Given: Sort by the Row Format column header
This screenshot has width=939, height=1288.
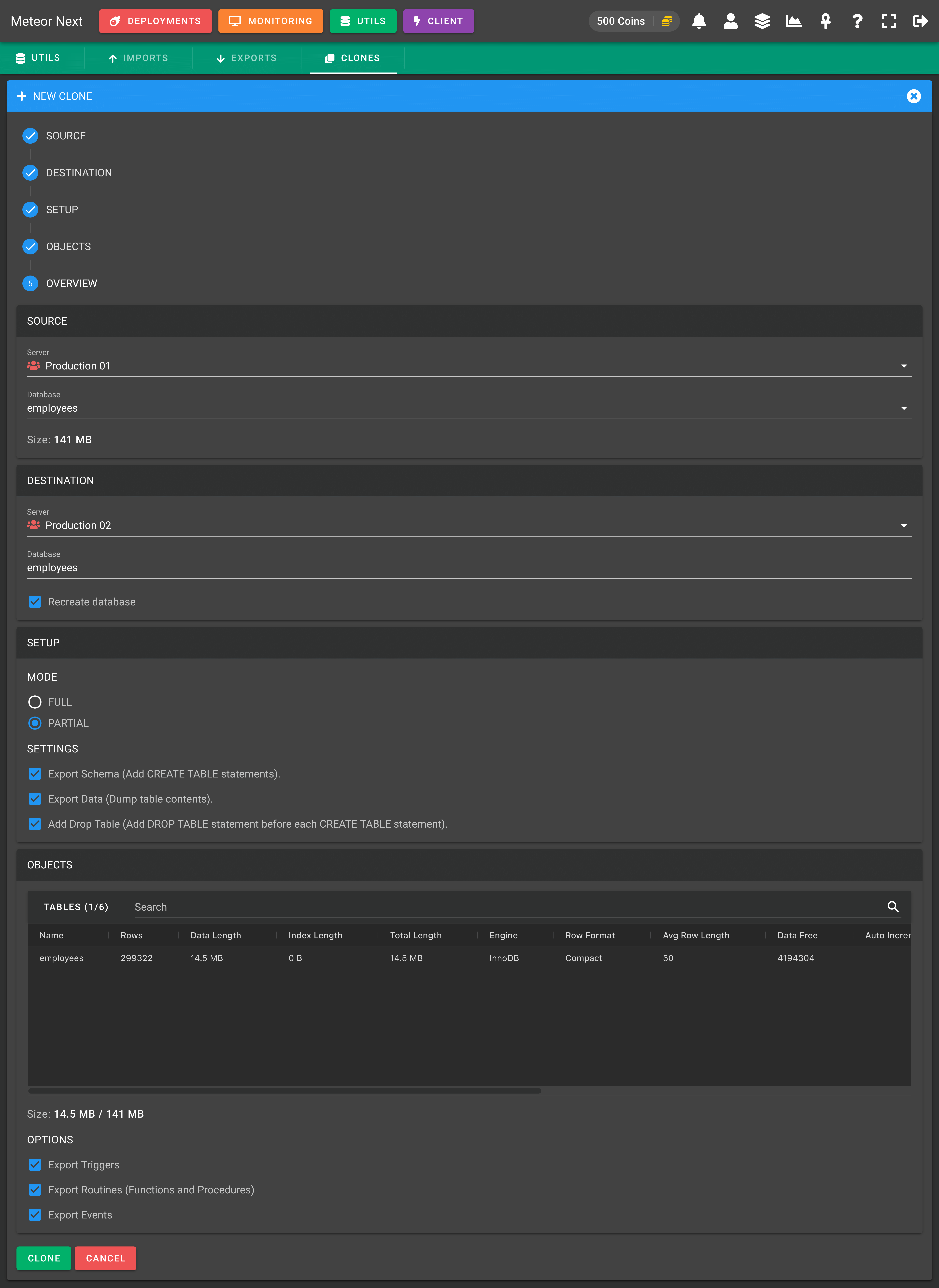Looking at the screenshot, I should click(590, 936).
